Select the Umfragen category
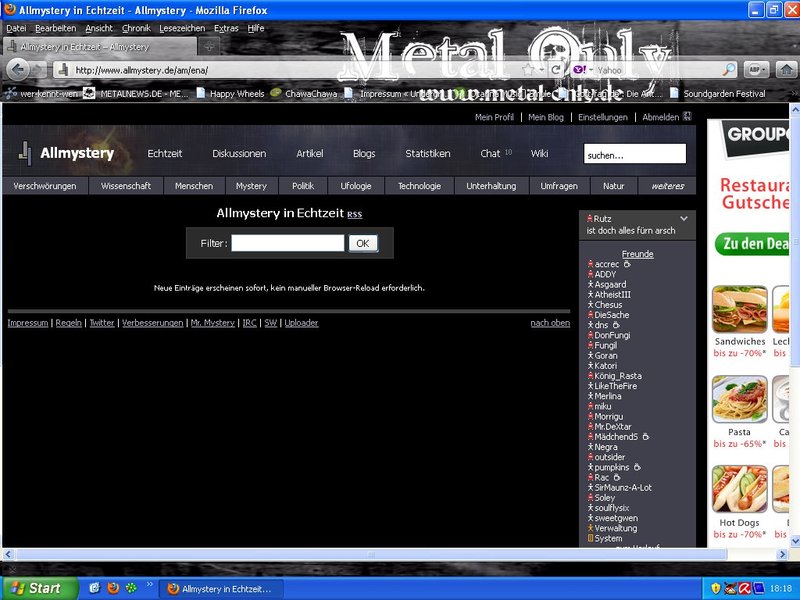The image size is (800, 600). coord(559,186)
